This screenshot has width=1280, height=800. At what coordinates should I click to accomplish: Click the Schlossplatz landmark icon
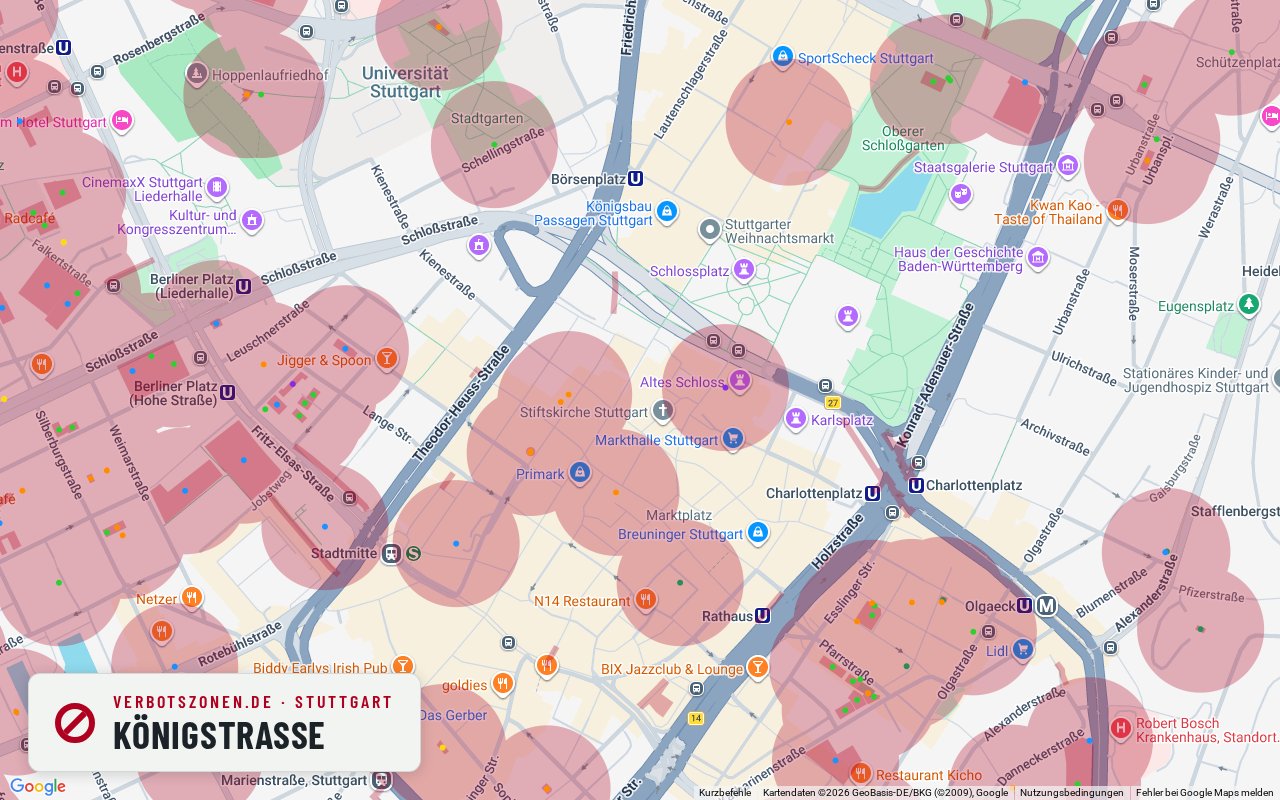tap(744, 270)
